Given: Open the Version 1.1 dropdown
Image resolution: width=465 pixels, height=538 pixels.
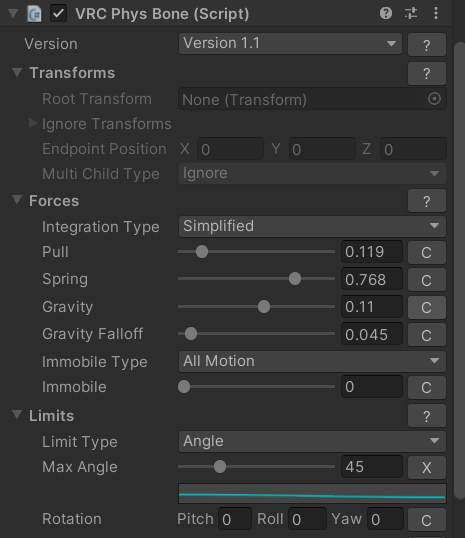Looking at the screenshot, I should click(x=290, y=44).
